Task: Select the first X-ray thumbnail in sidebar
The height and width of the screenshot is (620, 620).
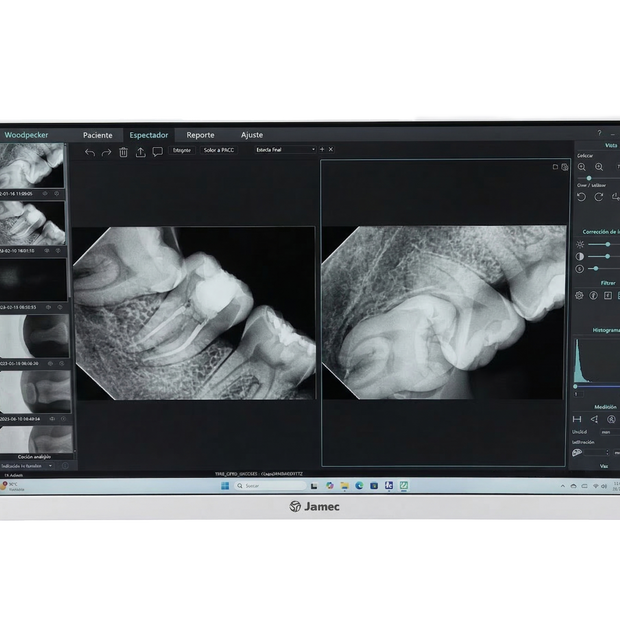Action: (x=32, y=165)
